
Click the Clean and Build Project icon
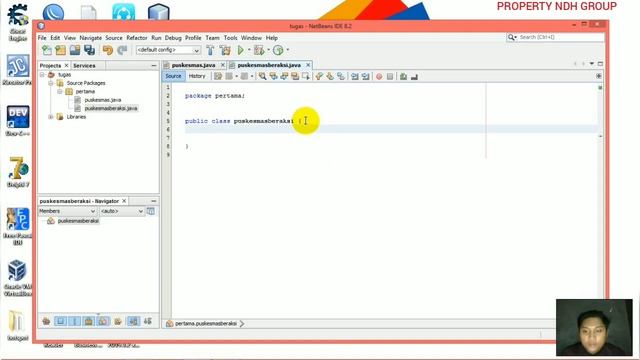tap(225, 50)
